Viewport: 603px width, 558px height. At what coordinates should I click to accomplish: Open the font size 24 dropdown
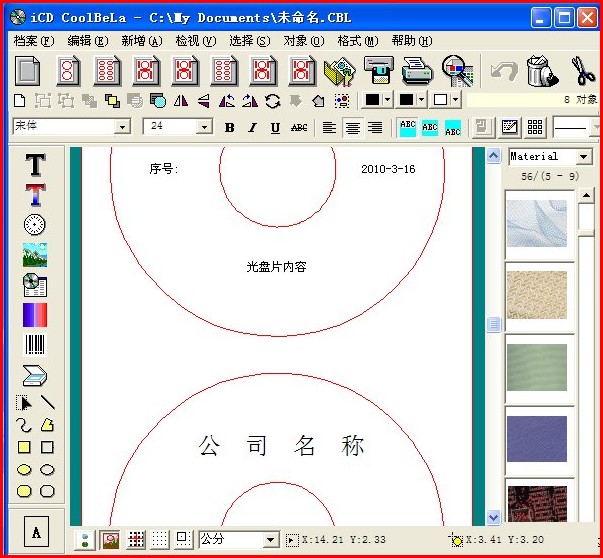[204, 127]
